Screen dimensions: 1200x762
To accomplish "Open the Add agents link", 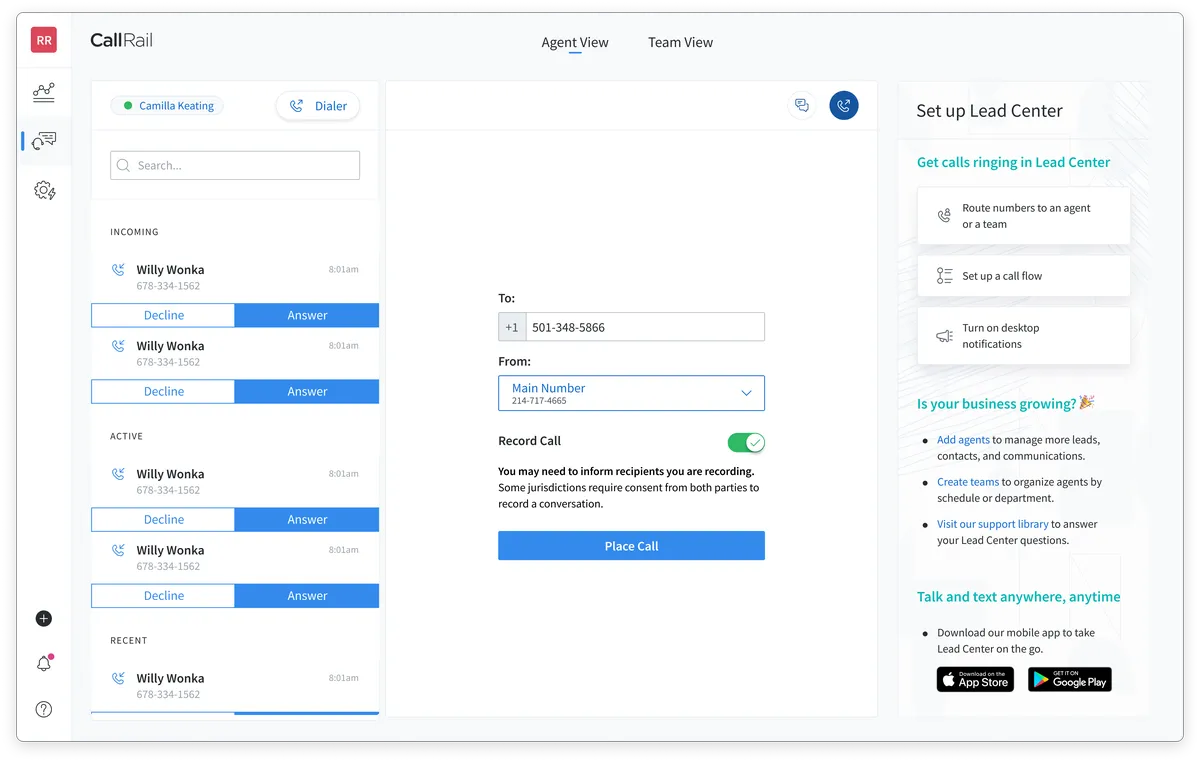I will [x=963, y=440].
